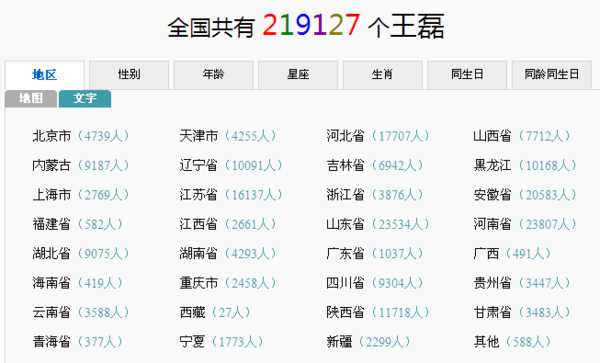Click 吉林省 (6942人) entry
This screenshot has width=600, height=363.
click(x=375, y=165)
